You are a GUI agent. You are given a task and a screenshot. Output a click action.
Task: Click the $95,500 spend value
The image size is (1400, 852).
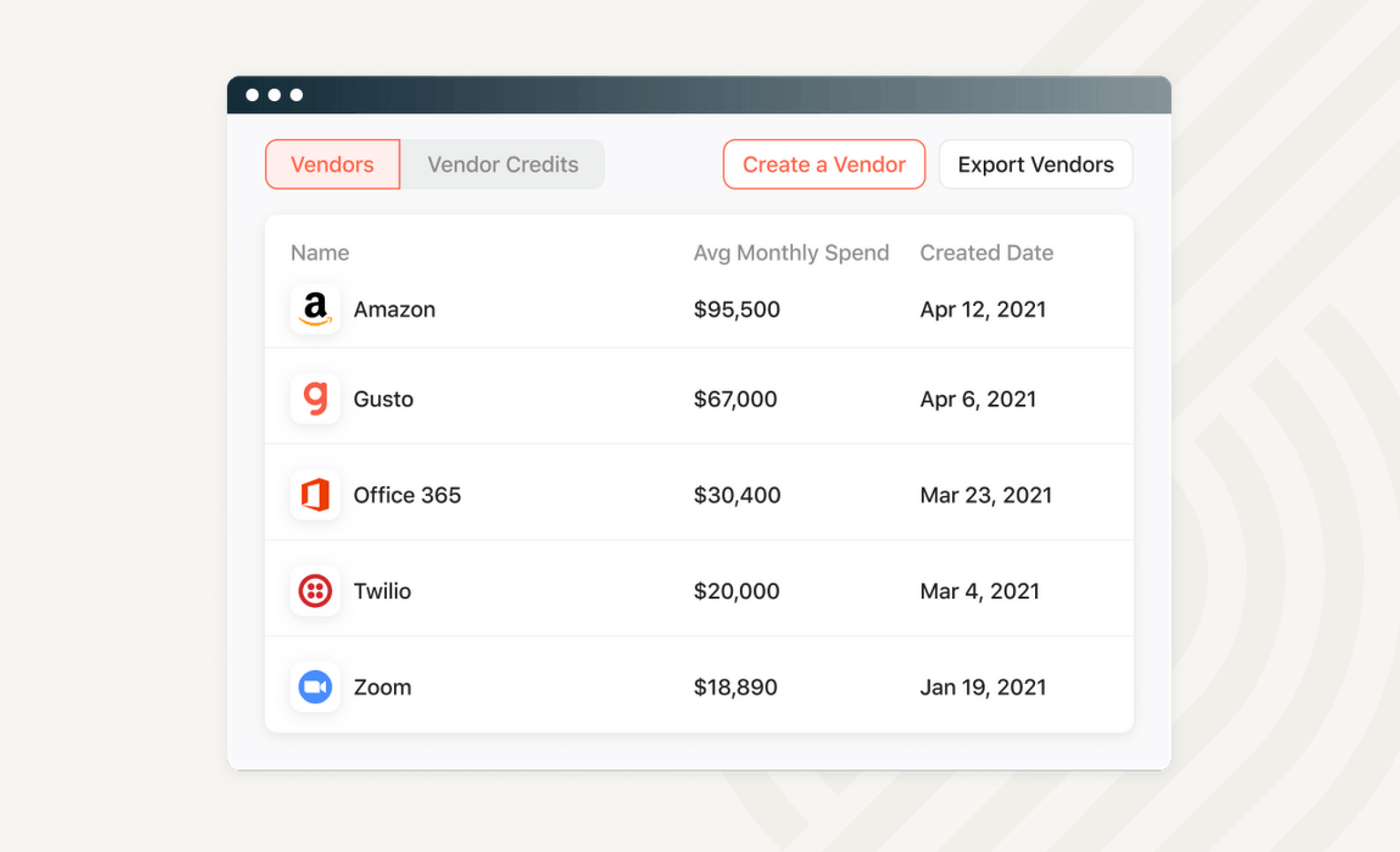click(x=737, y=309)
